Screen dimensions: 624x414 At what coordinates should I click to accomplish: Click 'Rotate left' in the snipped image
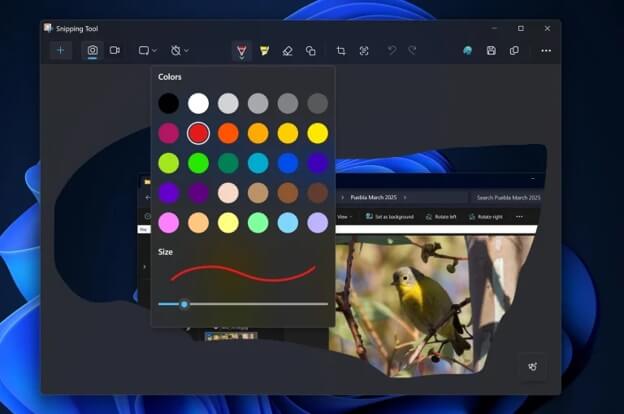tap(441, 217)
